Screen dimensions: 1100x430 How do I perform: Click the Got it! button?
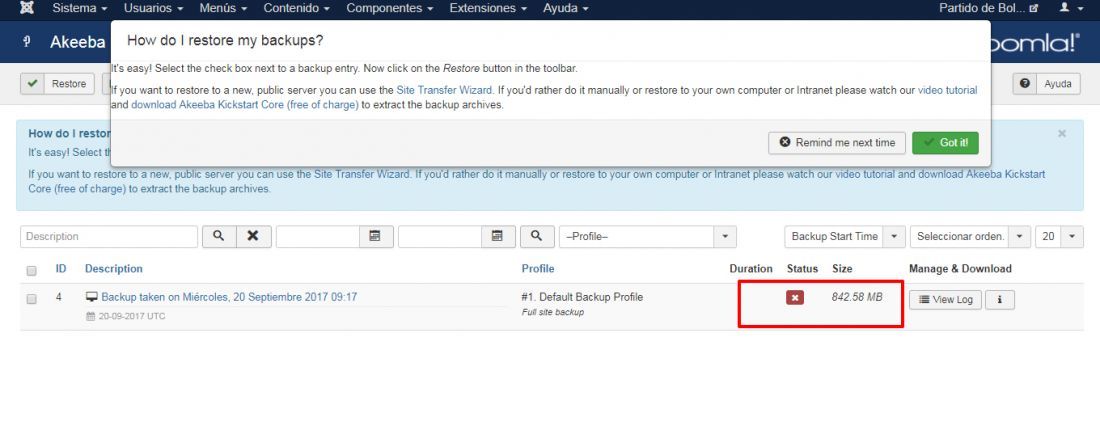pos(945,142)
